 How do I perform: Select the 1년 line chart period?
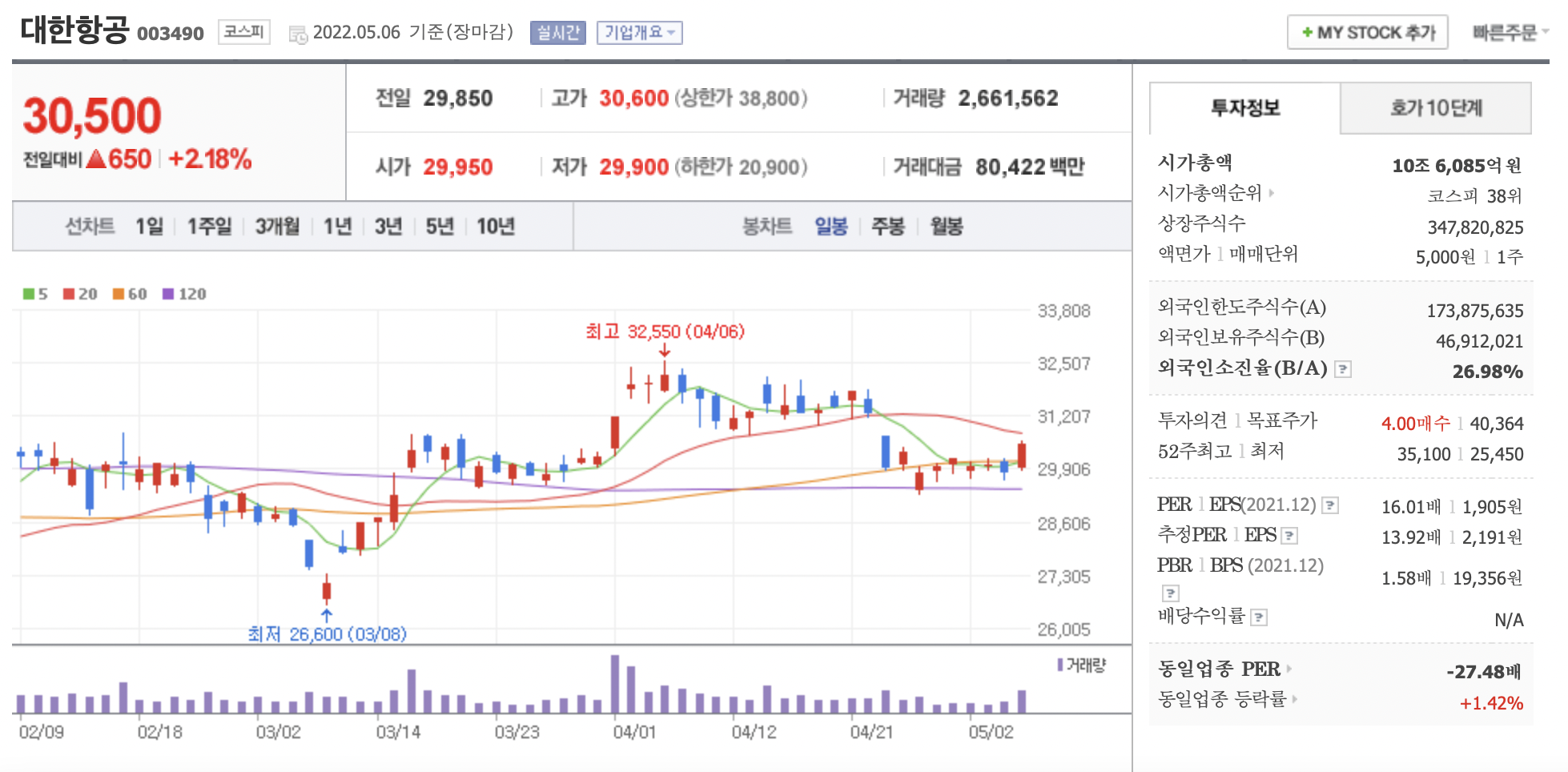337,227
